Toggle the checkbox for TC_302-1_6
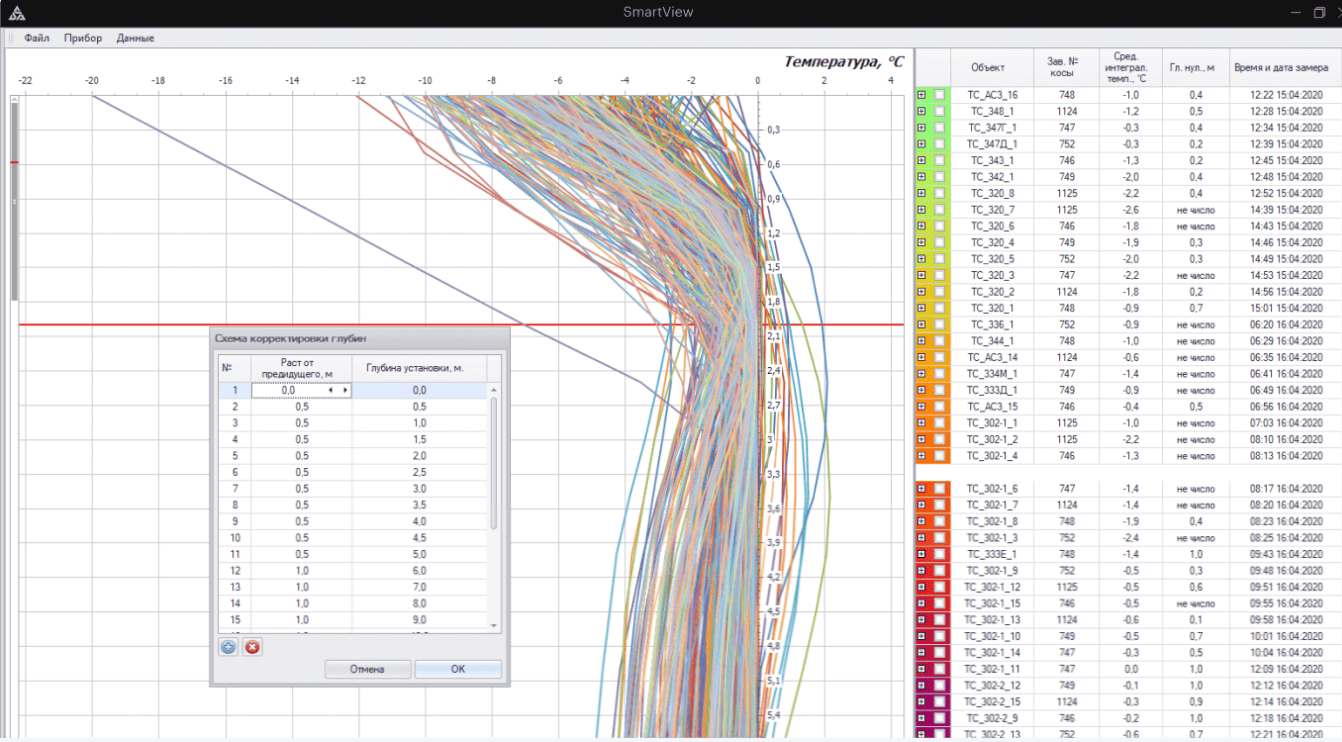Viewport: 1342px width, 742px height. click(939, 489)
